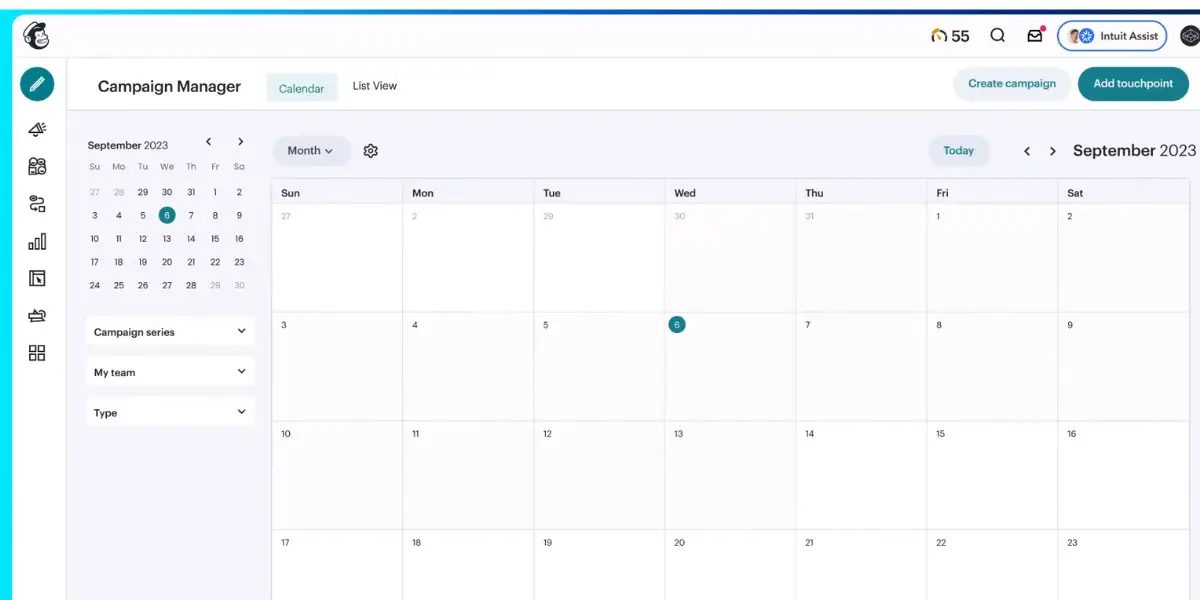The width and height of the screenshot is (1200, 600).
Task: Click September 15 cell in main calendar
Action: [x=992, y=475]
